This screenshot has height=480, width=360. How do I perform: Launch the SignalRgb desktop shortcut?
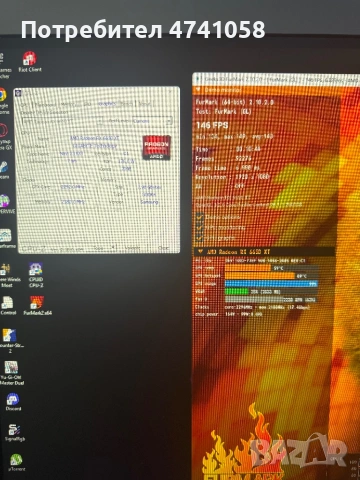pyautogui.click(x=14, y=432)
